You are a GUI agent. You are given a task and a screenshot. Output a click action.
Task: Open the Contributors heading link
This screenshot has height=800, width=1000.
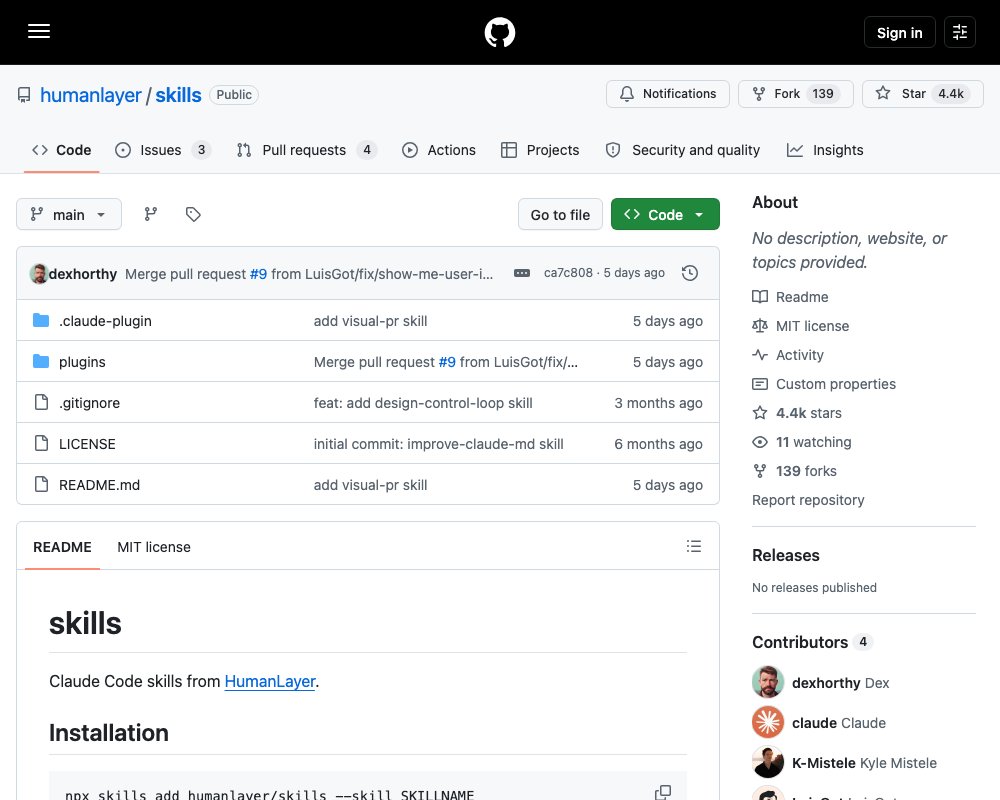(x=811, y=642)
